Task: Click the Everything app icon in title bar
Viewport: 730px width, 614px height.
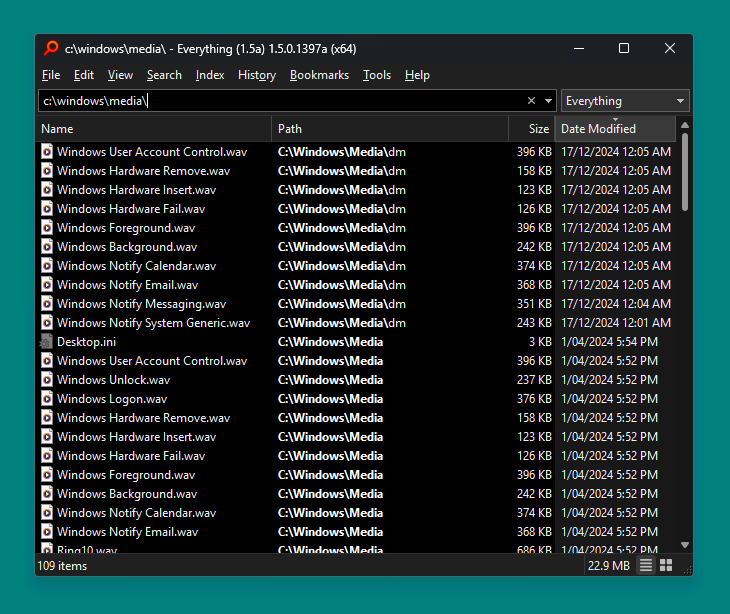Action: (x=51, y=48)
